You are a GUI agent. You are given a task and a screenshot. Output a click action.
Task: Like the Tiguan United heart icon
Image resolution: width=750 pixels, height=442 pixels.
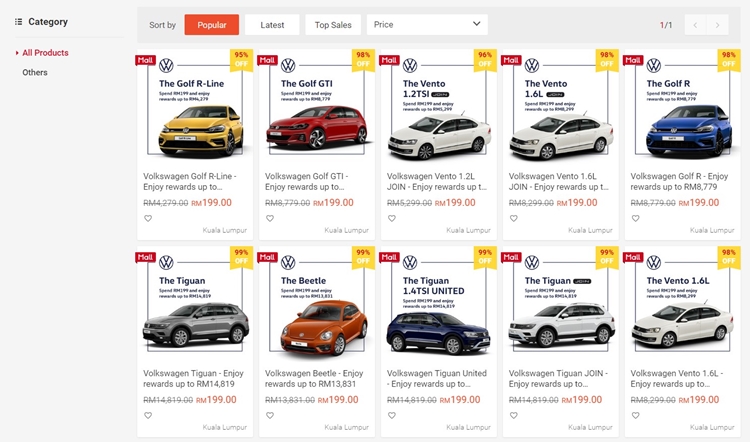click(x=392, y=415)
